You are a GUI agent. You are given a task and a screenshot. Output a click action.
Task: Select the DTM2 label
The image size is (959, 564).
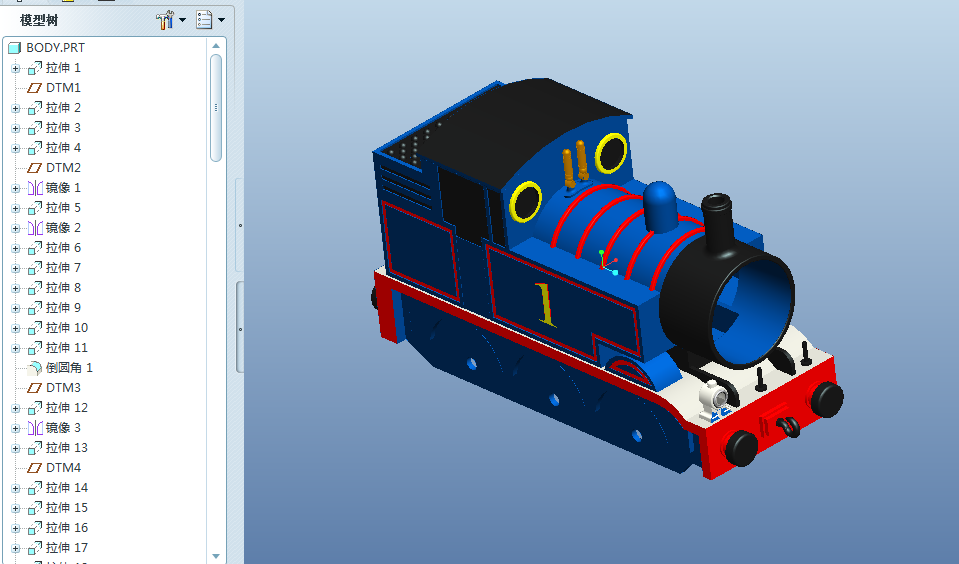pos(64,168)
